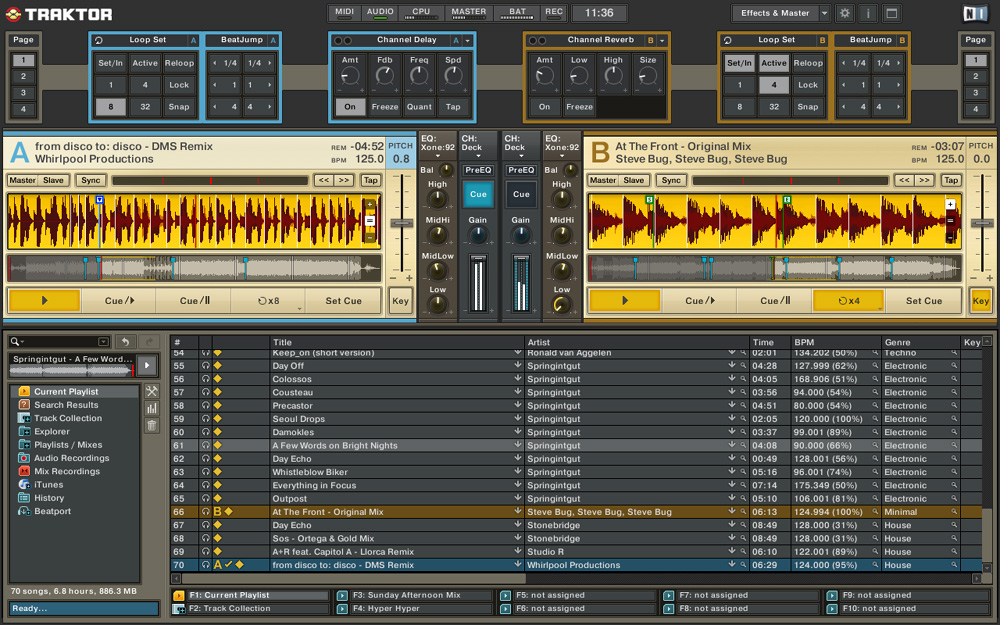Enable Key lock on Deck A

[x=401, y=301]
